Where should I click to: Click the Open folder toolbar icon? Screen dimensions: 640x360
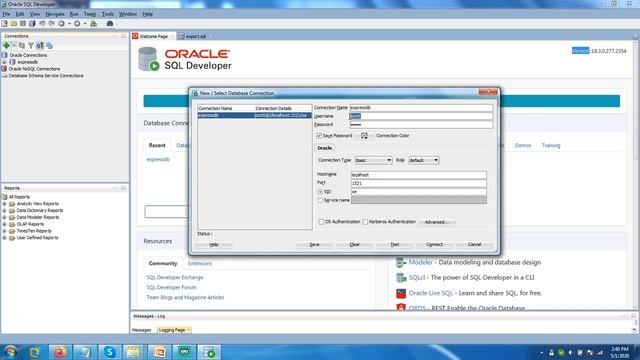[14, 24]
